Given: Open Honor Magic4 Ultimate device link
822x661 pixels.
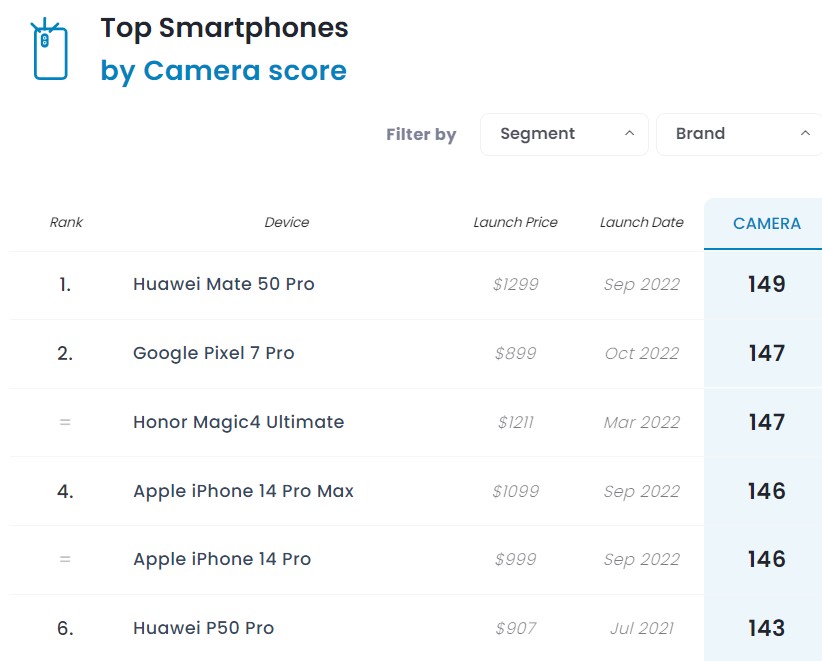Looking at the screenshot, I should [239, 422].
